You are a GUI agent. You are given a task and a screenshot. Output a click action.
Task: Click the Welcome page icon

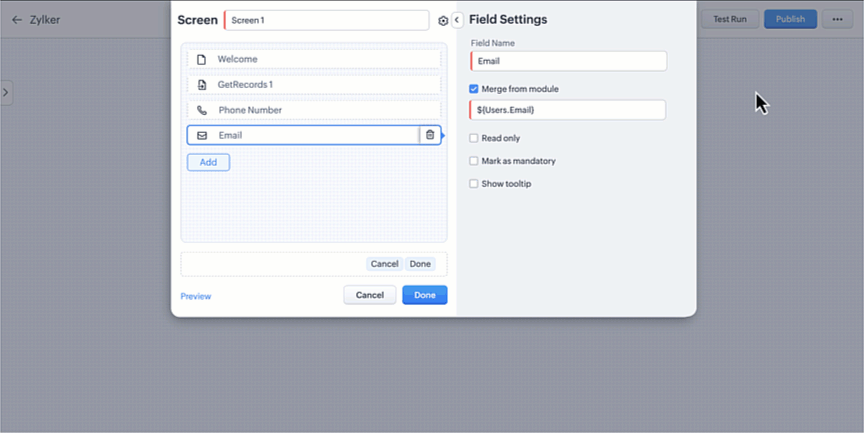click(x=202, y=59)
